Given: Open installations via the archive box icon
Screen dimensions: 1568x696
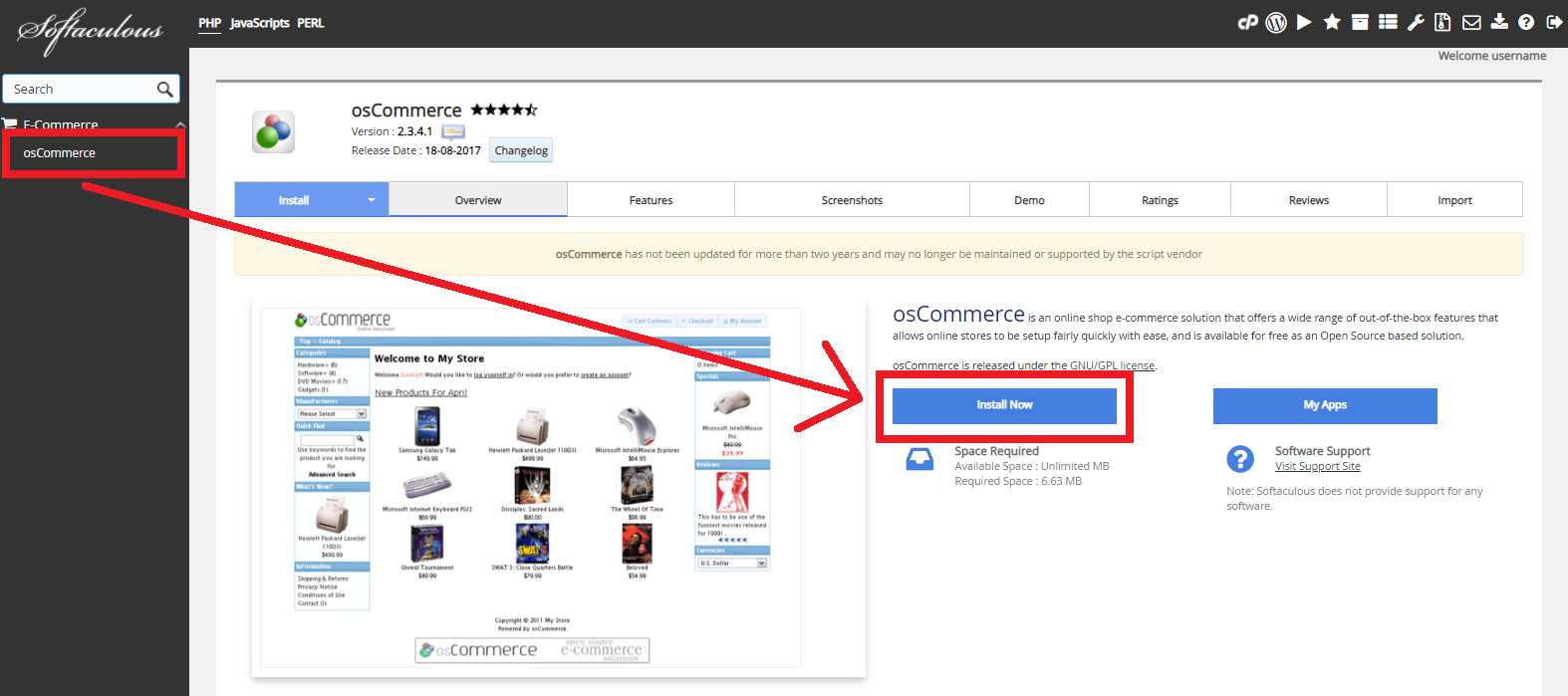Looking at the screenshot, I should (x=1360, y=22).
